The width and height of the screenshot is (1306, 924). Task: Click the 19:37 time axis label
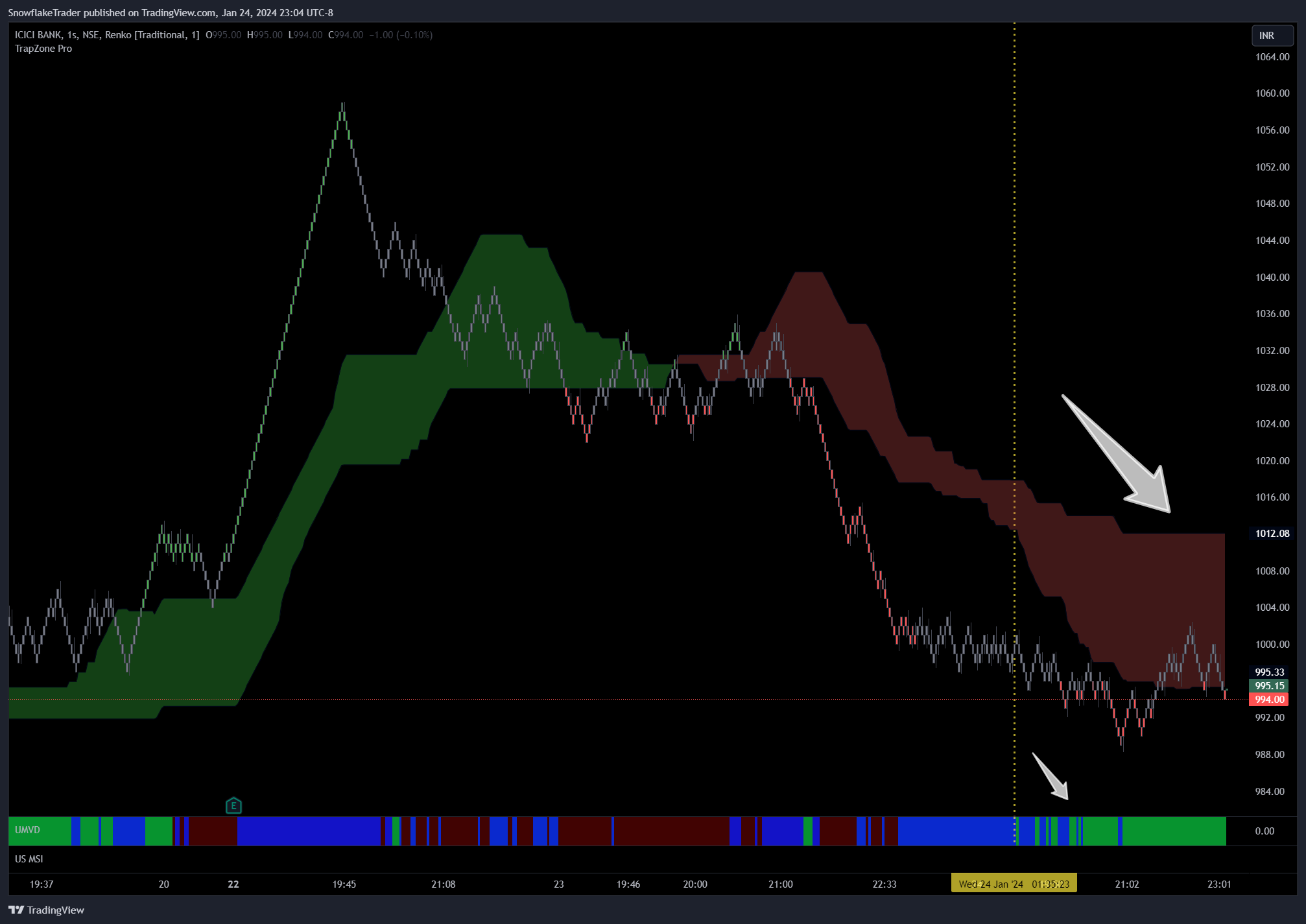(x=42, y=884)
